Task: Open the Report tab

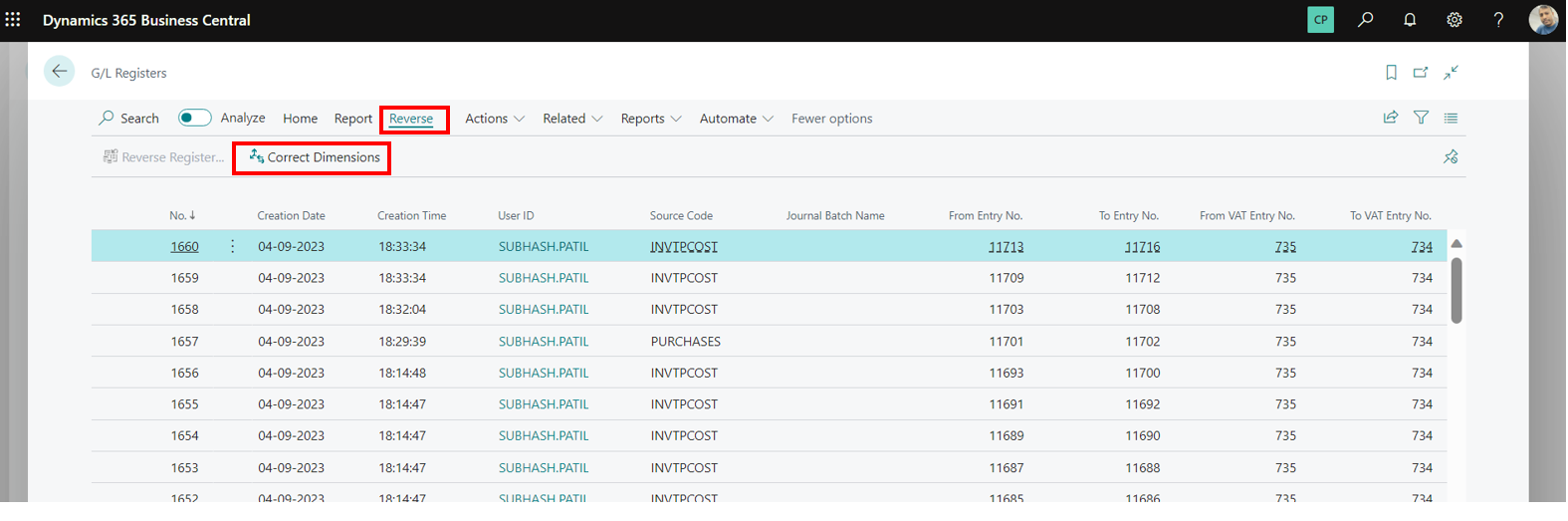Action: tap(353, 119)
